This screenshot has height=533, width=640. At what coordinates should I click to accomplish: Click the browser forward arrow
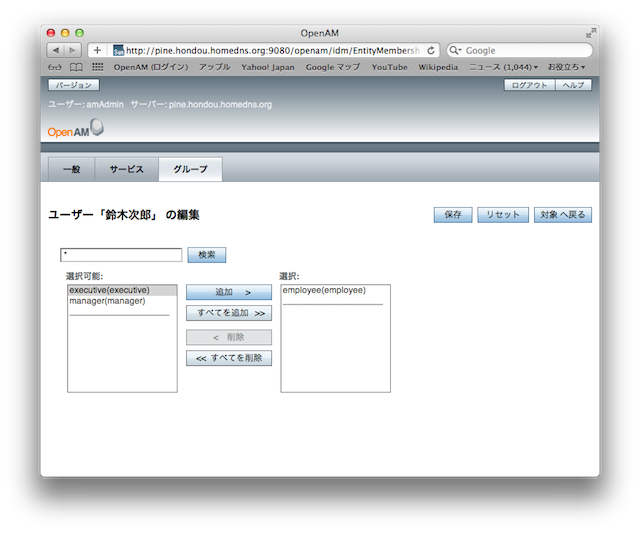click(x=74, y=50)
